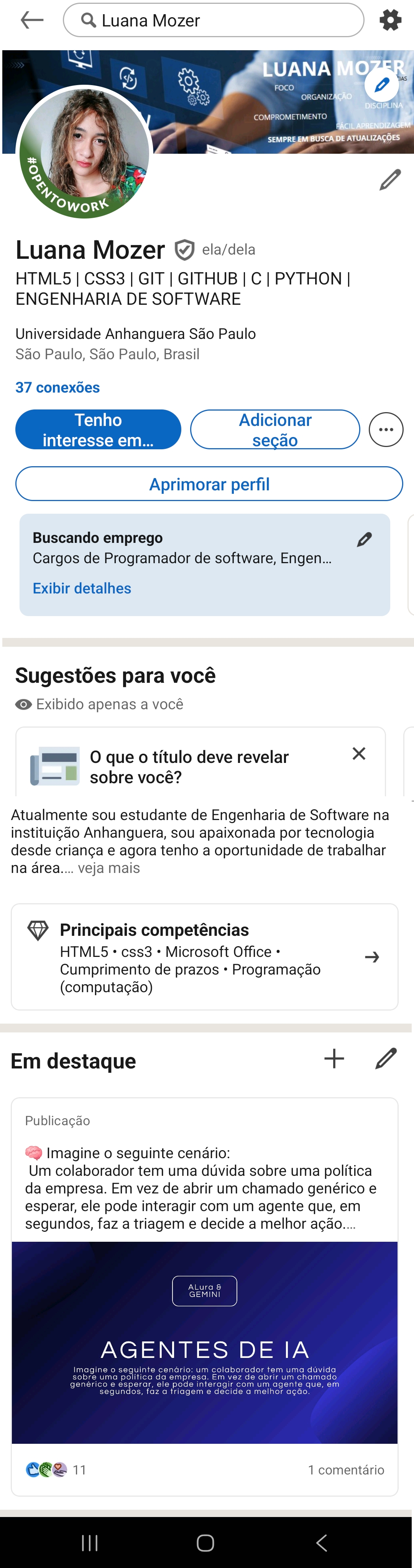
Task: Edit profile intro pencil icon
Action: click(389, 179)
